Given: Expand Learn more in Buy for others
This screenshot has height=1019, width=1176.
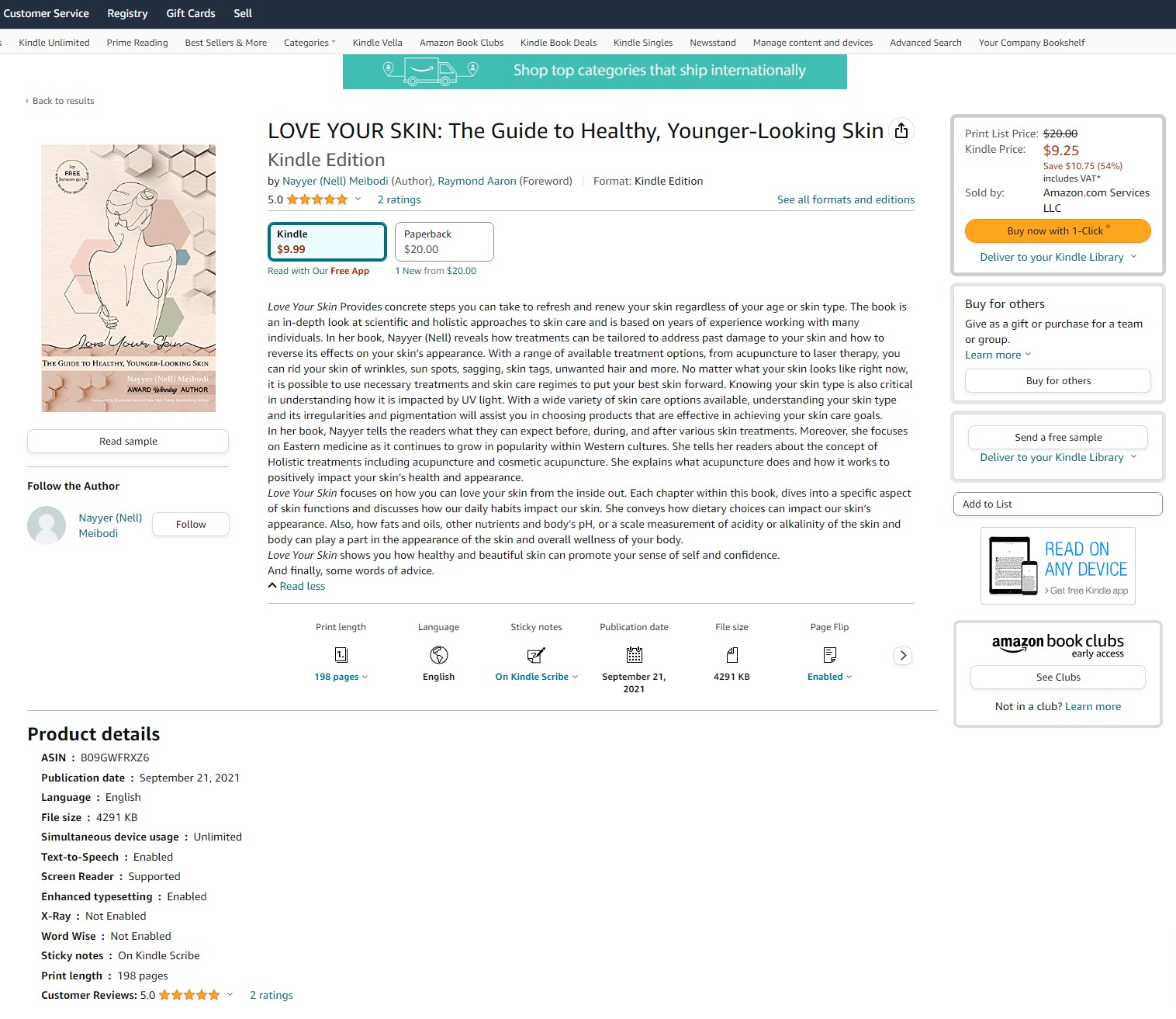Looking at the screenshot, I should 998,355.
